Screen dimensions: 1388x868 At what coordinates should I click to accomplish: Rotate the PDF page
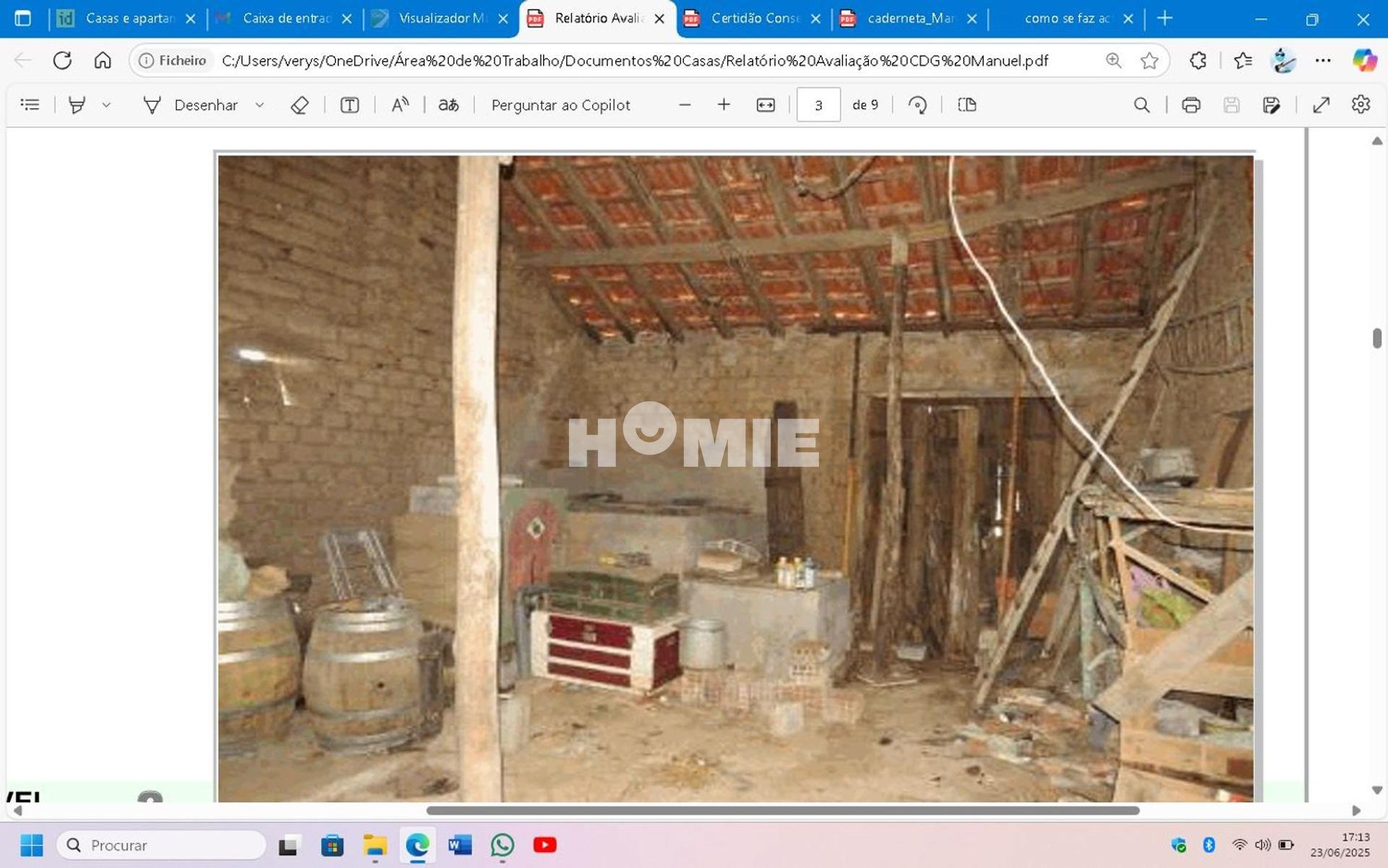(917, 105)
